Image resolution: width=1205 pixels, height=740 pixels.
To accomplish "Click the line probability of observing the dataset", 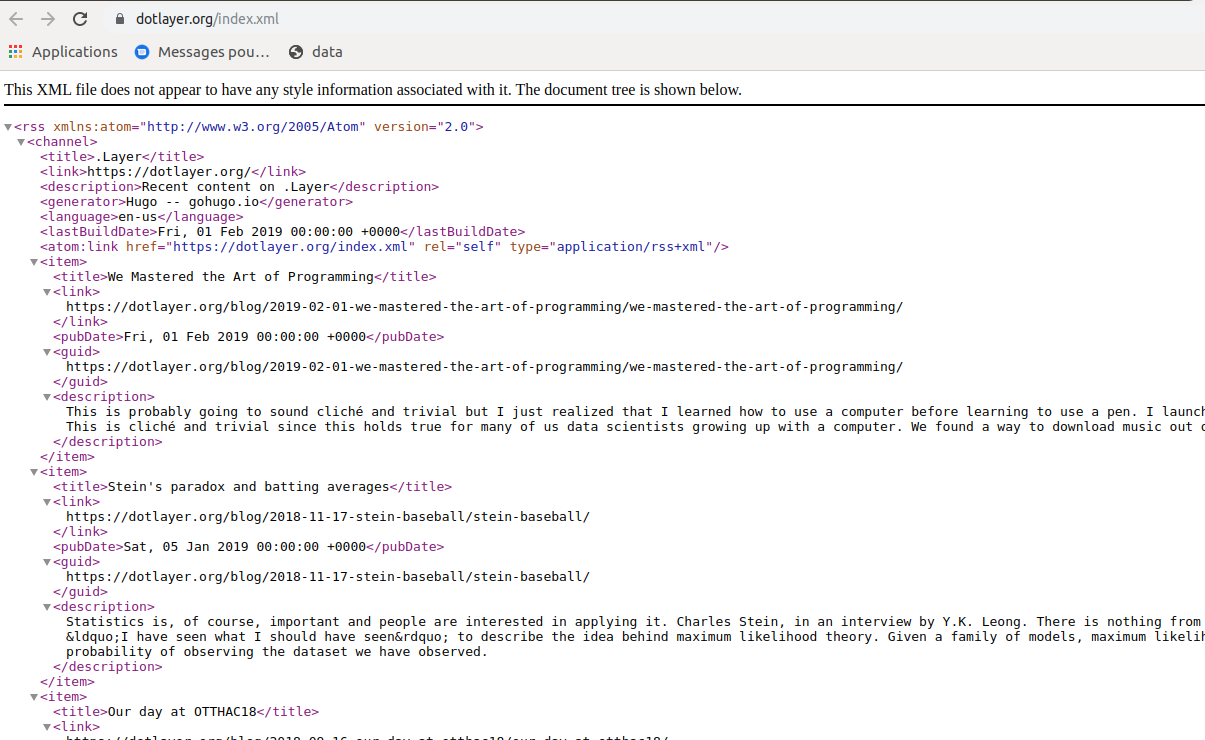I will point(276,652).
